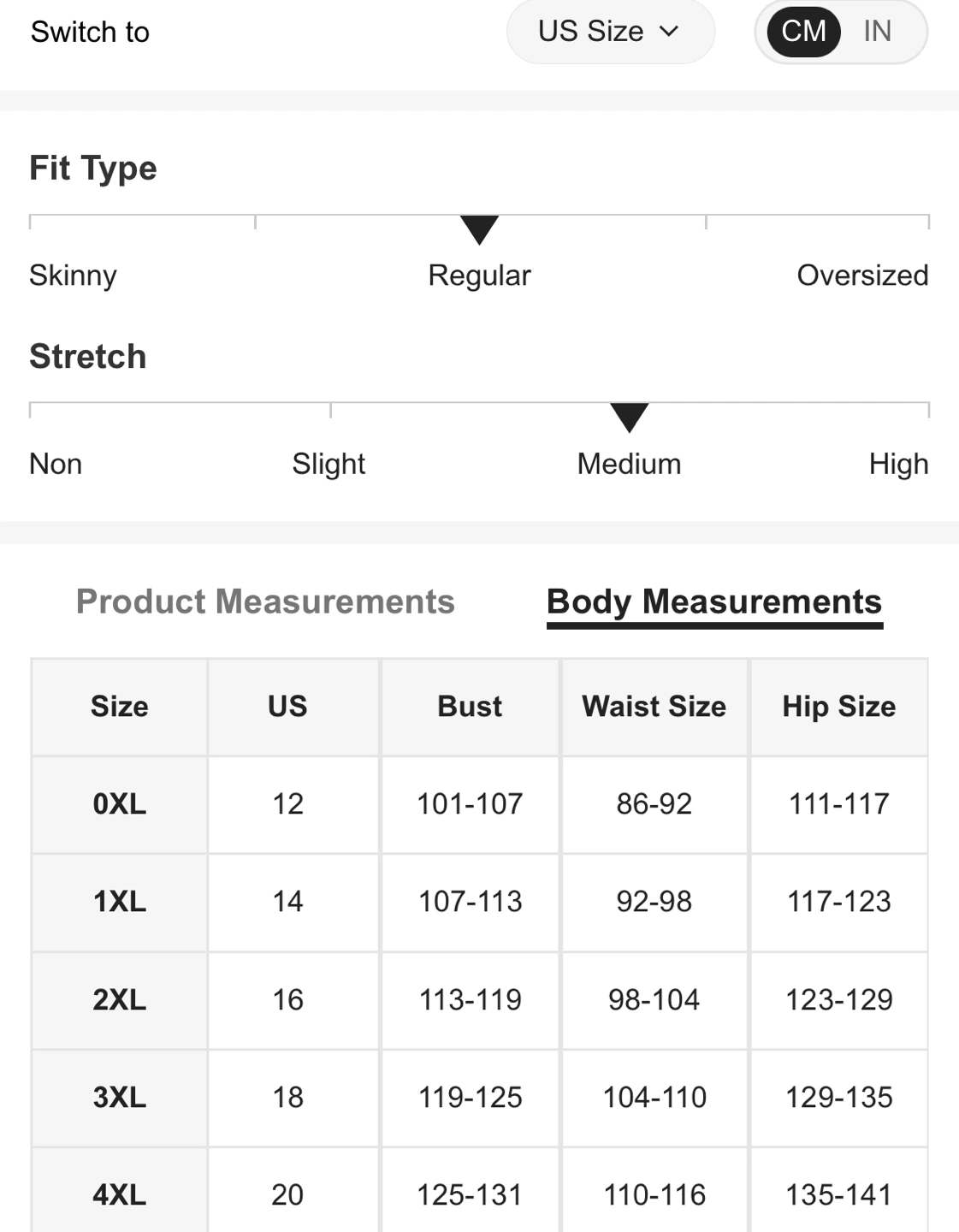Select the Body Measurements tab
The height and width of the screenshot is (1232, 959).
(714, 602)
